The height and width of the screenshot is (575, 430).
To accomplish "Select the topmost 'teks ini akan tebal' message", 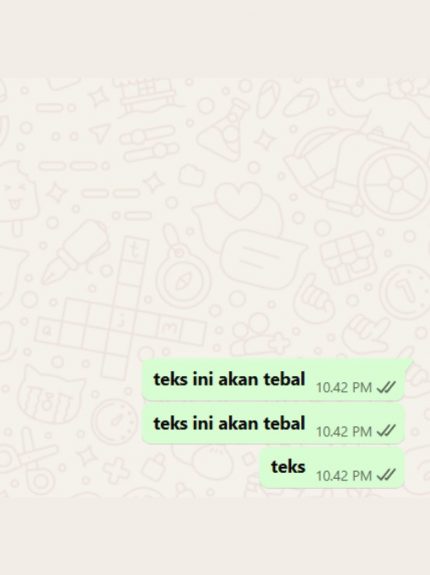I will (273, 380).
